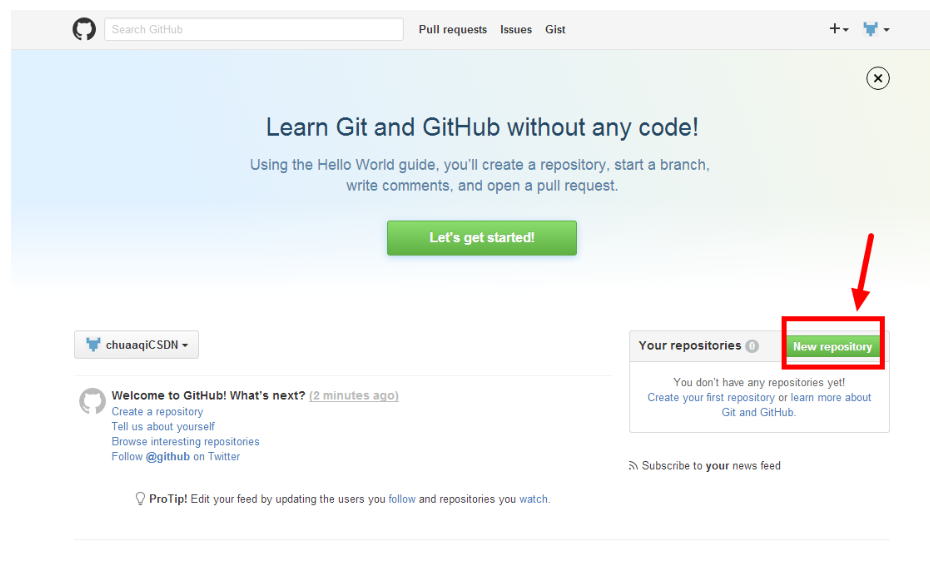
Task: Open the plus create-new dropdown
Action: click(x=839, y=28)
